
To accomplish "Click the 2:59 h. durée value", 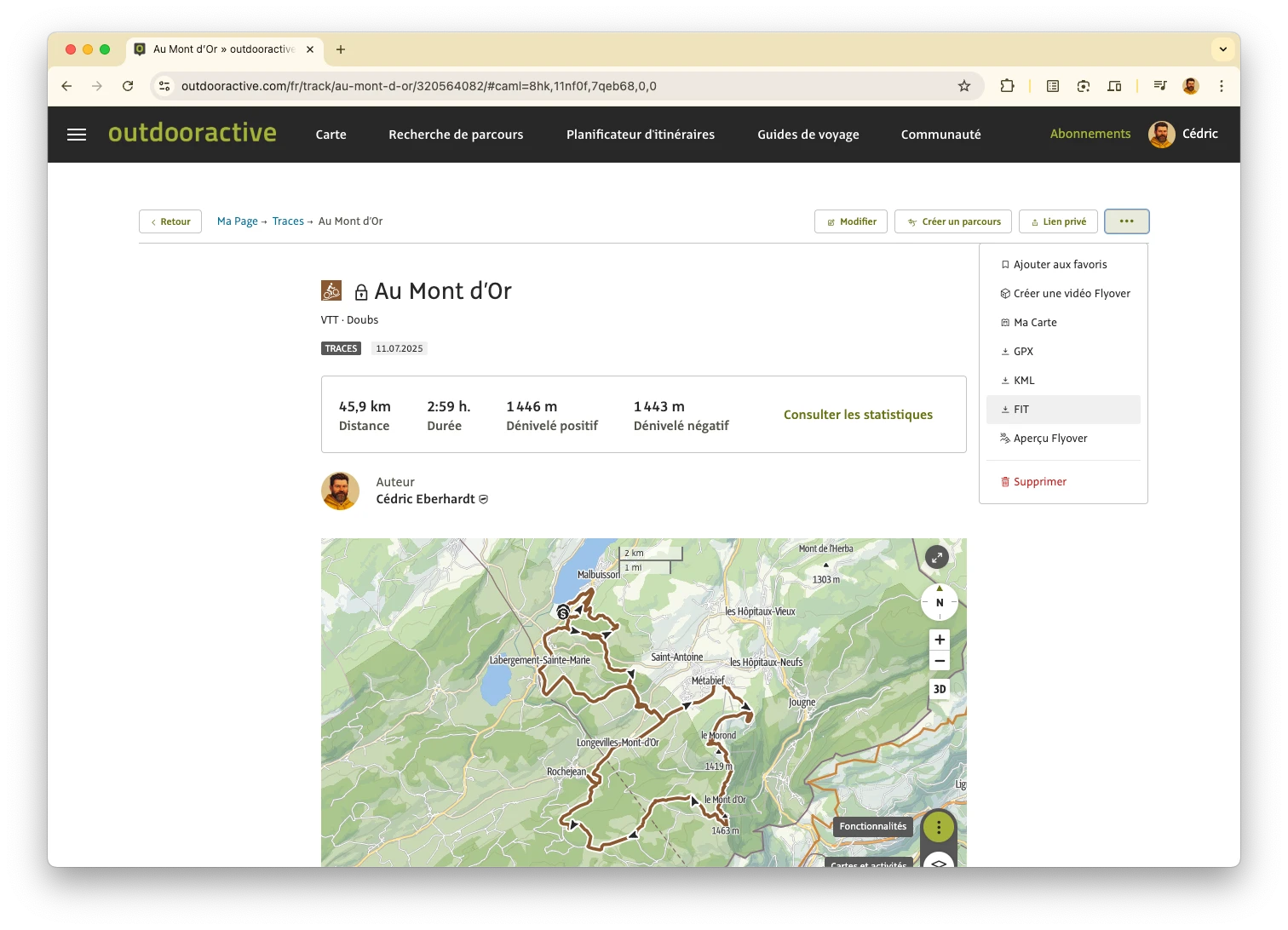I will pos(449,407).
